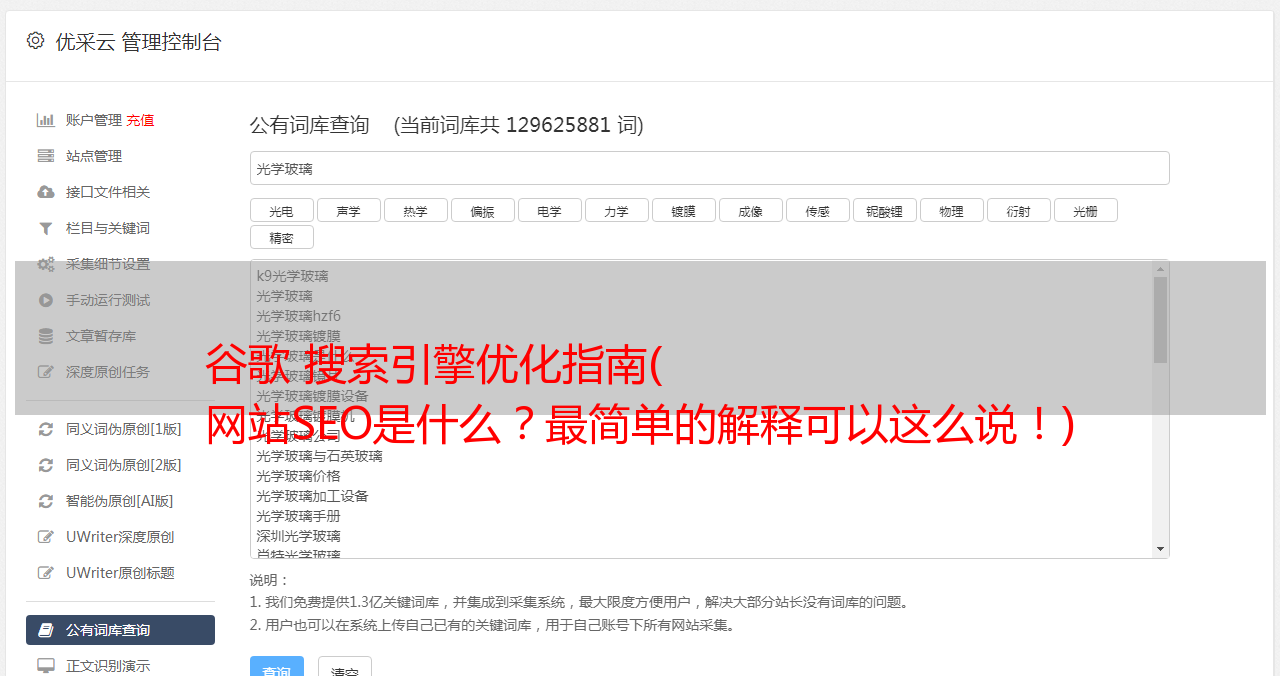Image resolution: width=1280 pixels, height=676 pixels.
Task: Click the refresh icon for 同义词伪原创[1版]
Action: point(46,429)
